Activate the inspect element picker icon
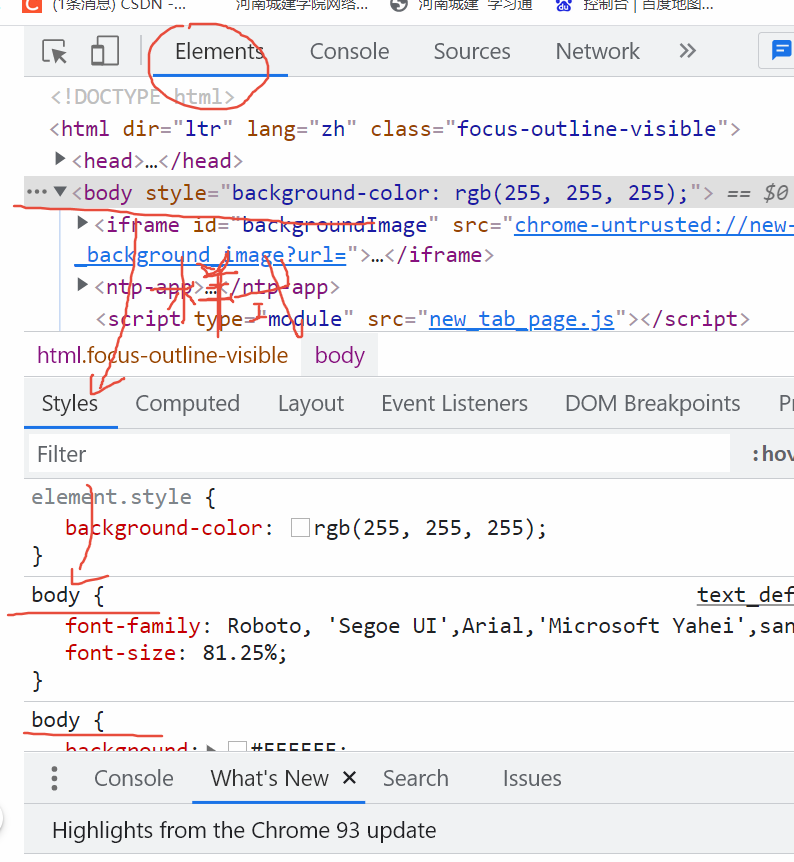 pyautogui.click(x=54, y=52)
